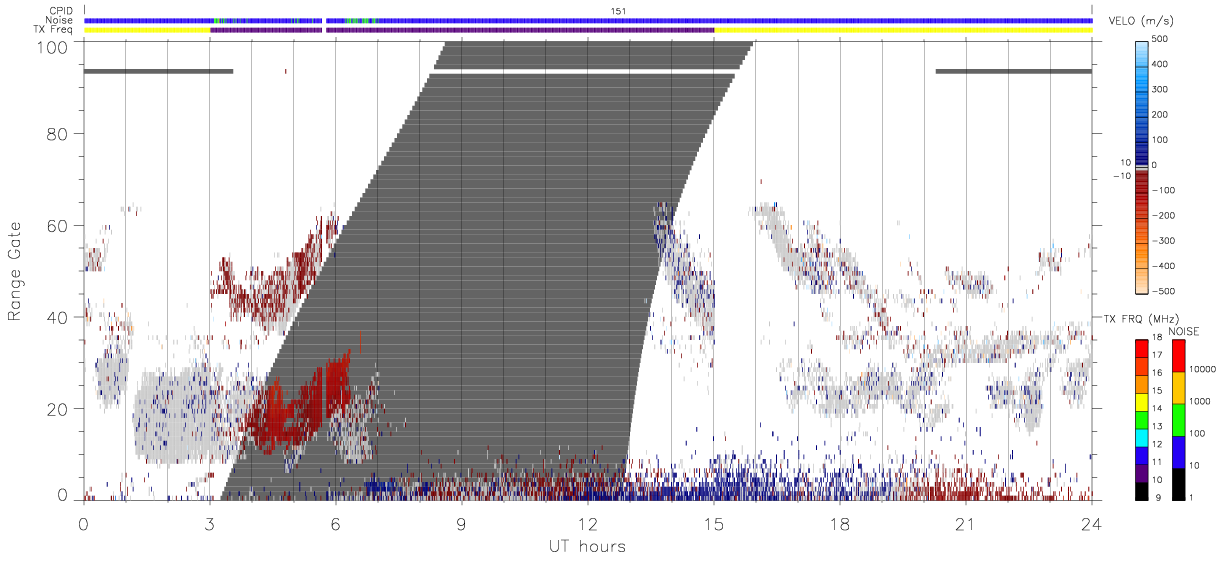Click the 'Range Gate' y-axis title

tap(15, 271)
